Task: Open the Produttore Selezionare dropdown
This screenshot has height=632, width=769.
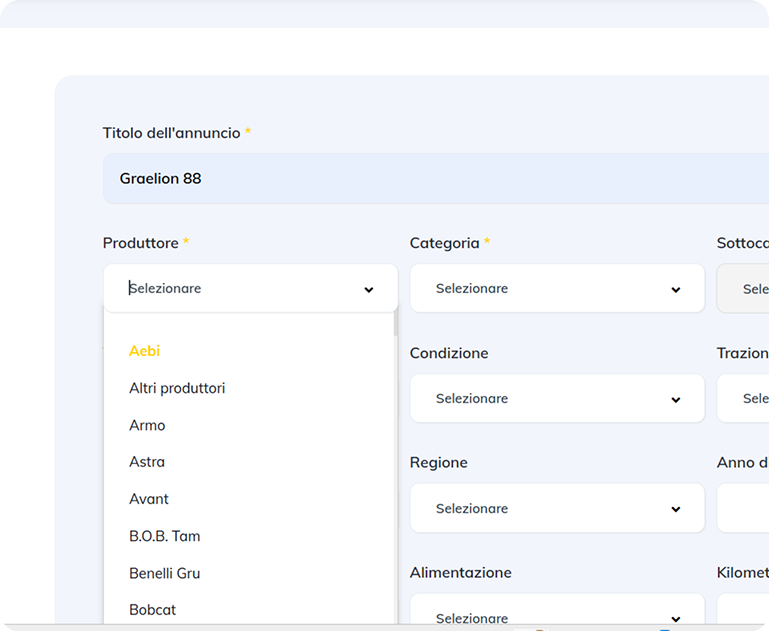Action: coord(251,288)
